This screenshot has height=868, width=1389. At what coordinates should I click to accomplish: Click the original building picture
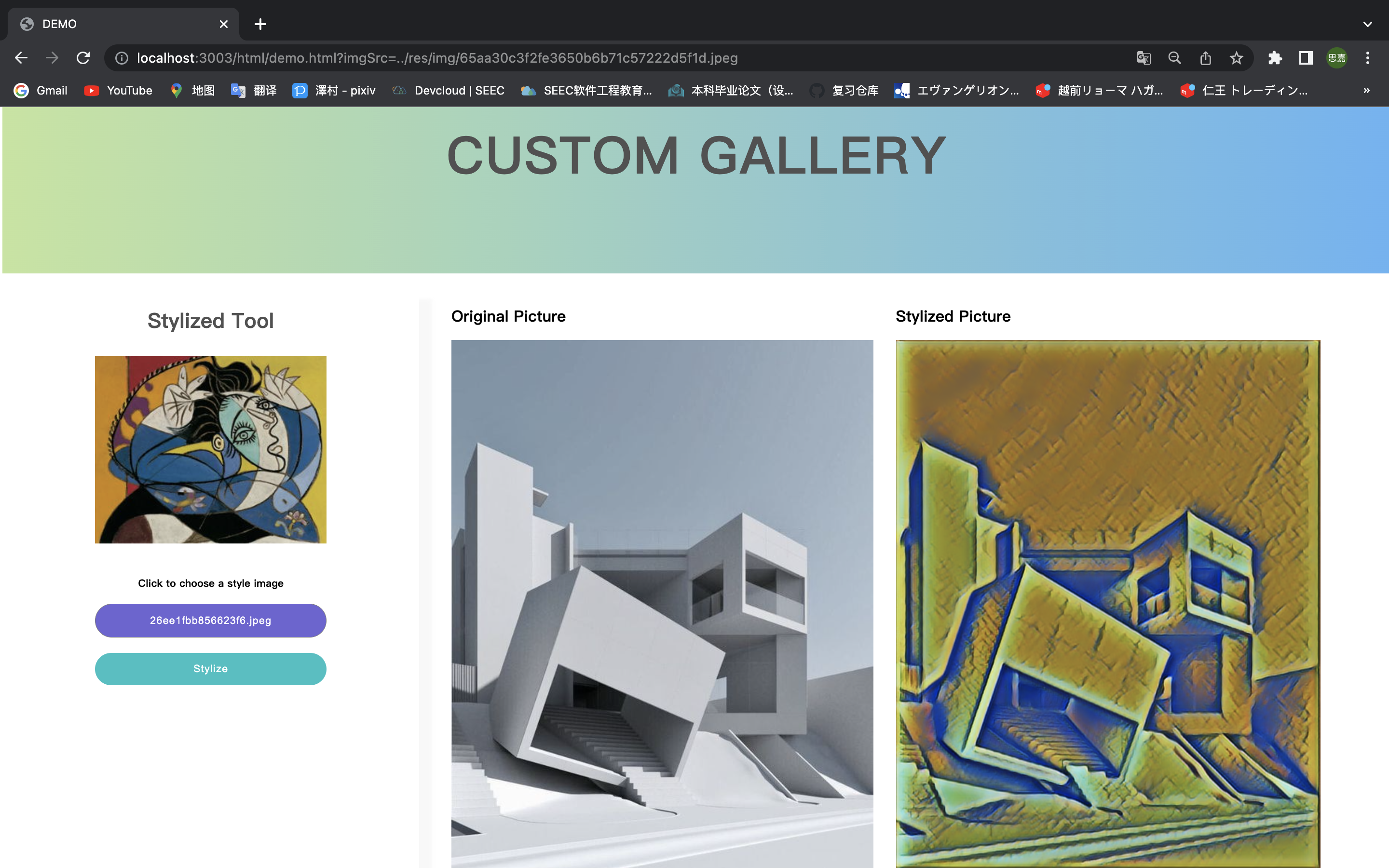(x=662, y=603)
